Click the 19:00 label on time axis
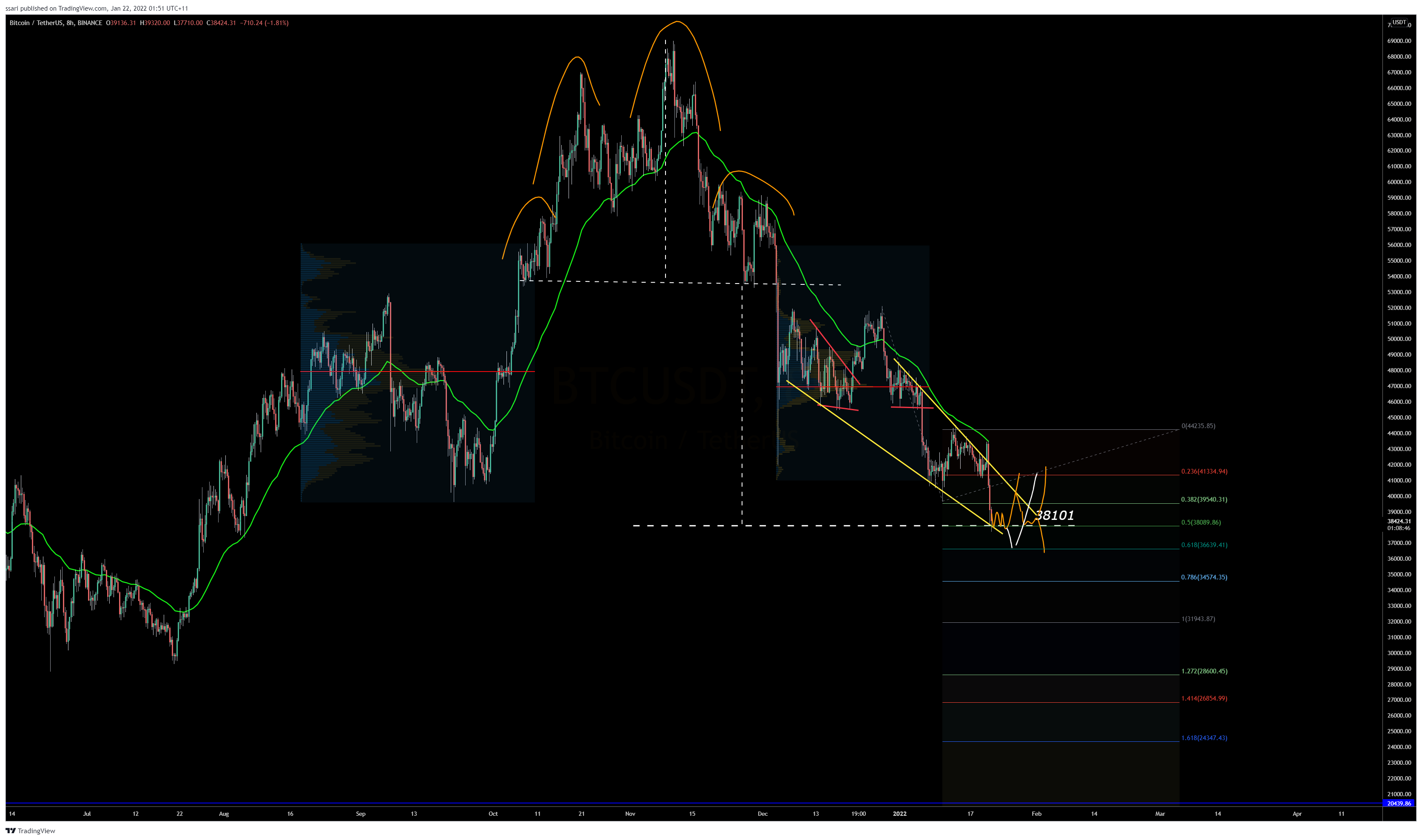The image size is (1422, 840). (858, 813)
